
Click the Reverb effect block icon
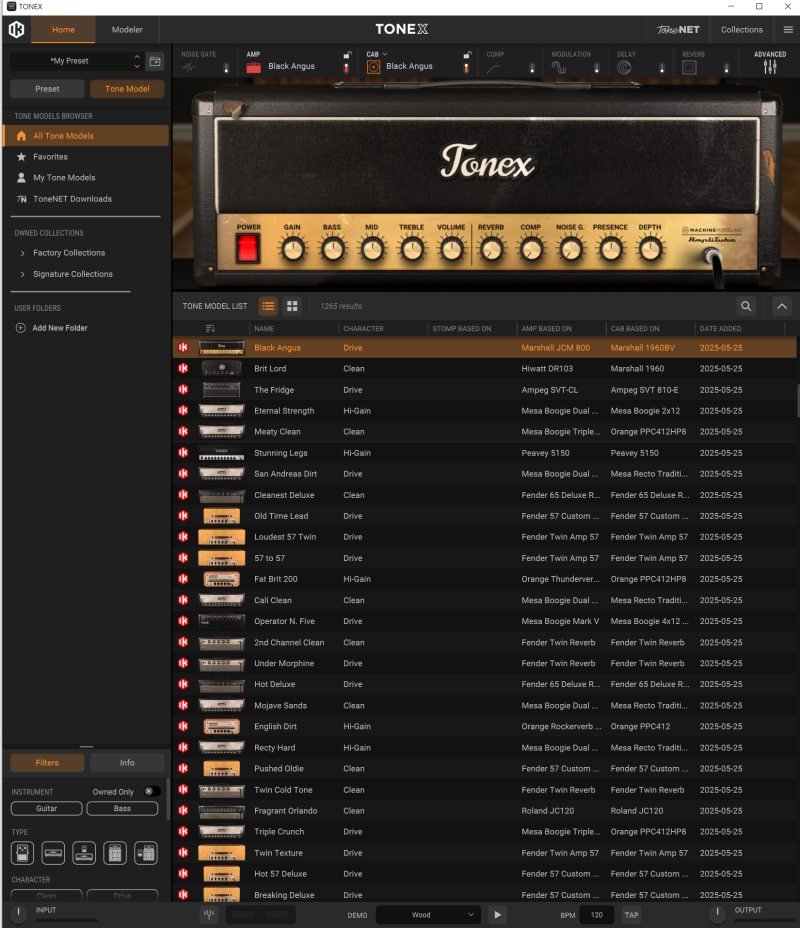(689, 67)
